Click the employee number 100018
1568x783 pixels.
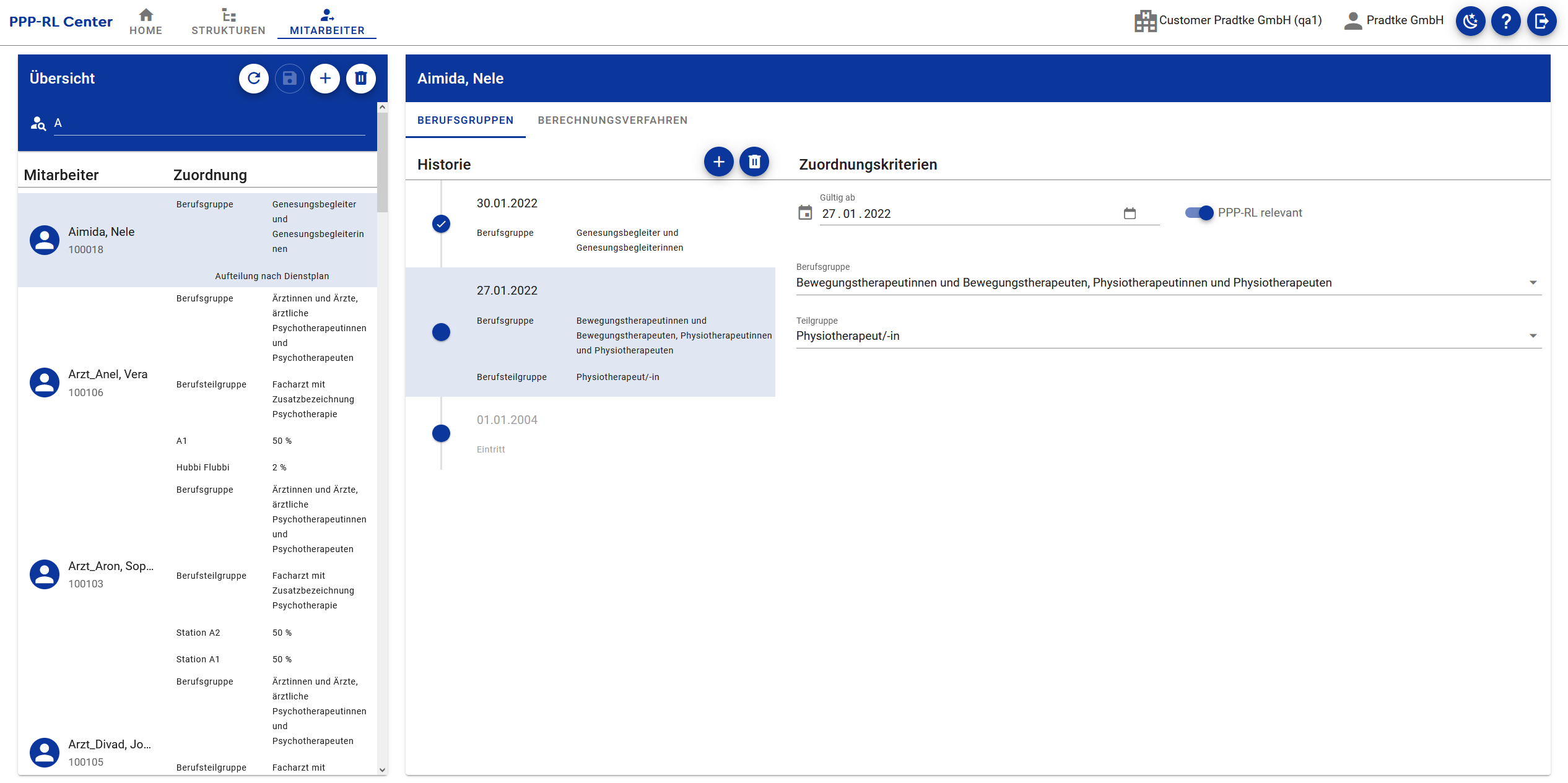[x=86, y=249]
